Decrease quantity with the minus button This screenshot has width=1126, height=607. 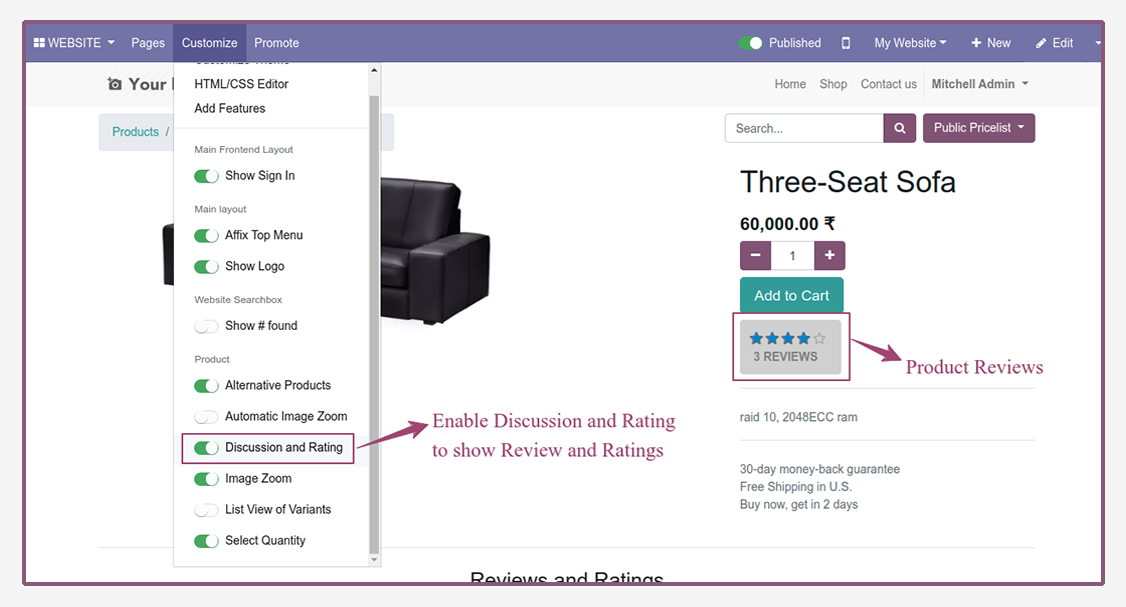tap(755, 255)
